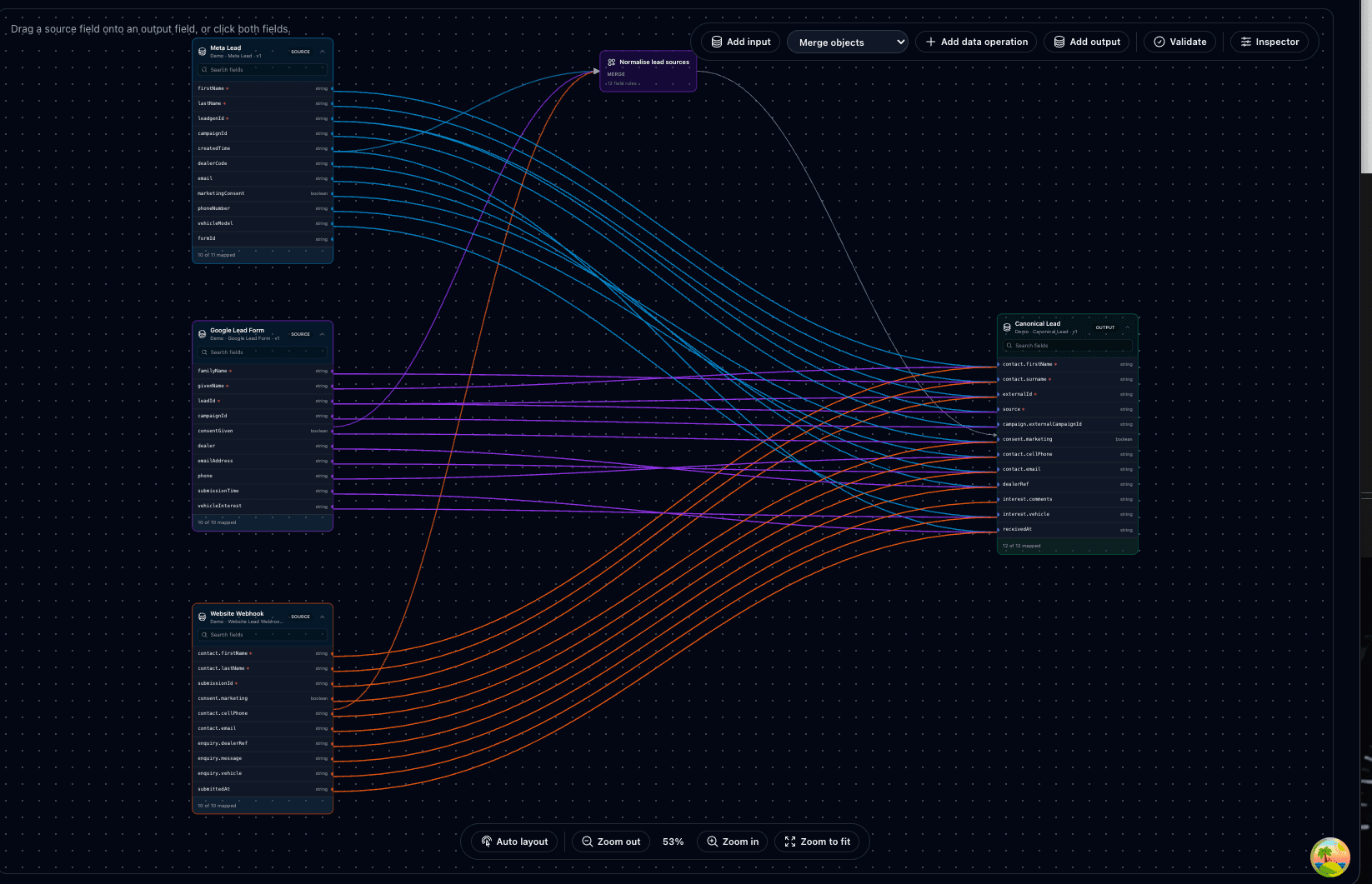Click the Add input button
The image size is (1372, 884).
[740, 42]
